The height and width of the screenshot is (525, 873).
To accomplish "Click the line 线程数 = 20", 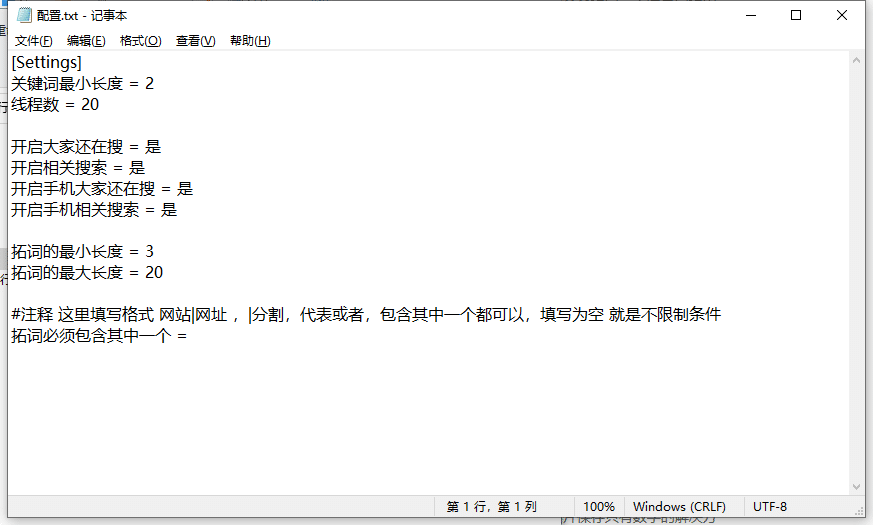I will pyautogui.click(x=55, y=105).
